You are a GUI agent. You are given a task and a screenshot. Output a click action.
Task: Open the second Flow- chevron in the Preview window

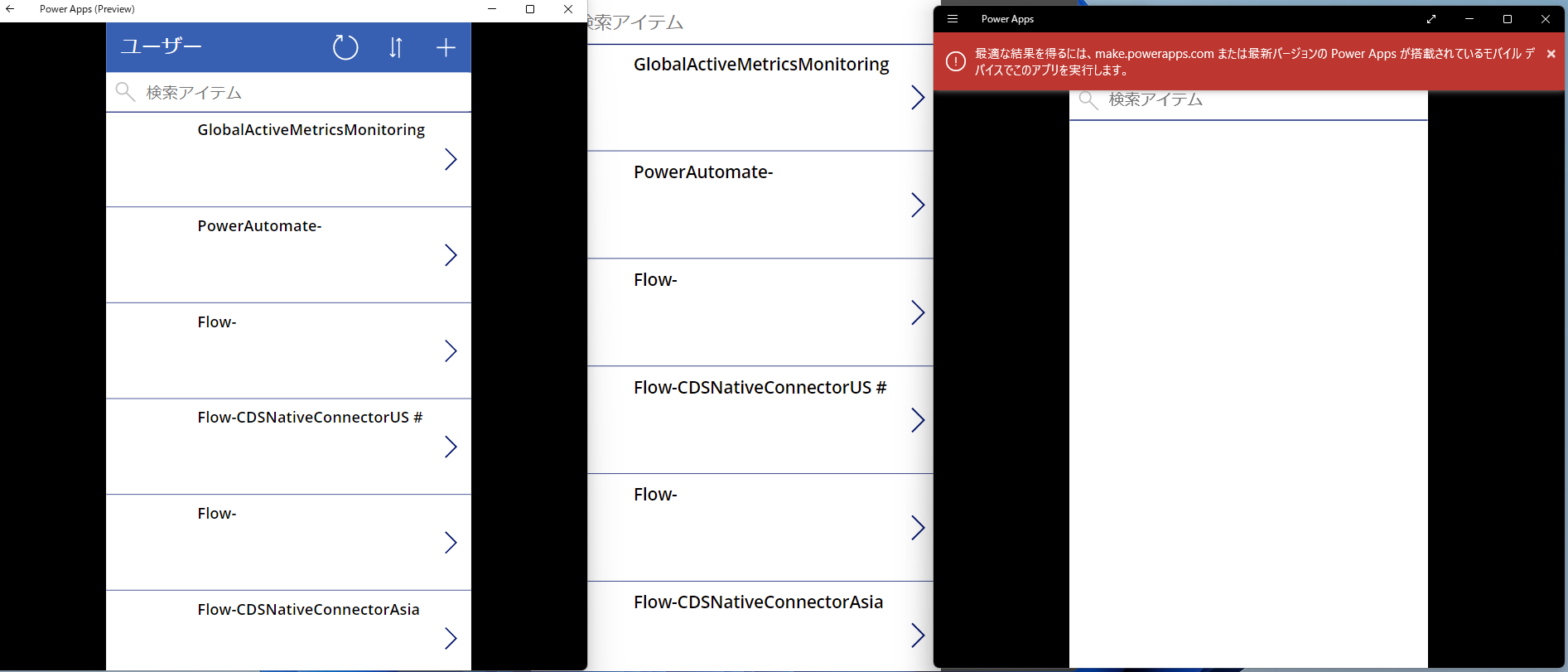click(451, 543)
